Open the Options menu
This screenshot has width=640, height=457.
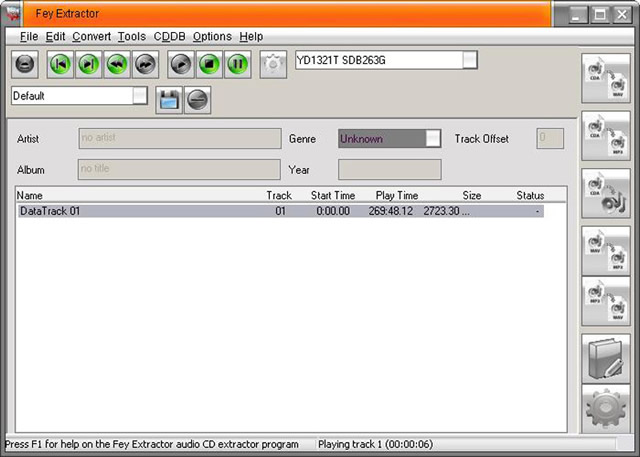click(212, 37)
